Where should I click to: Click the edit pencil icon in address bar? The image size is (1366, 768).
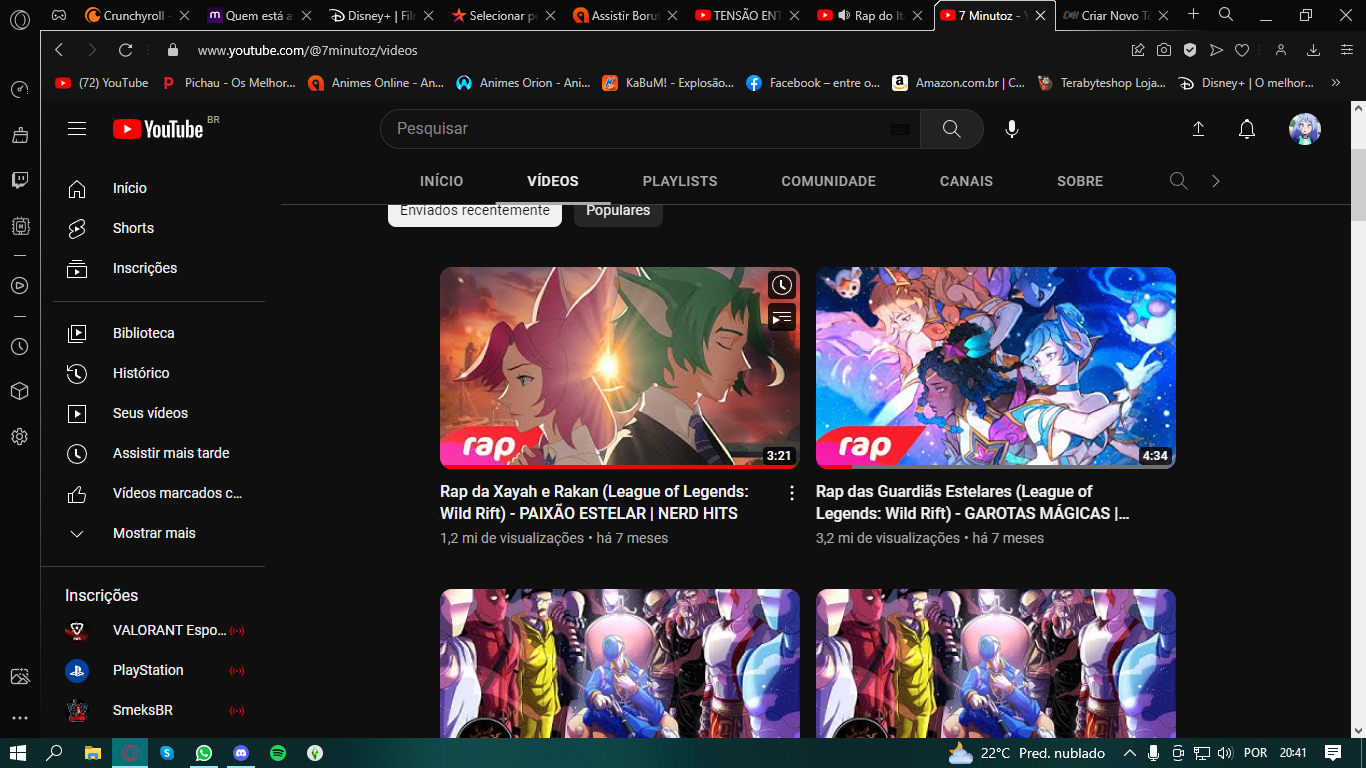(x=1138, y=50)
